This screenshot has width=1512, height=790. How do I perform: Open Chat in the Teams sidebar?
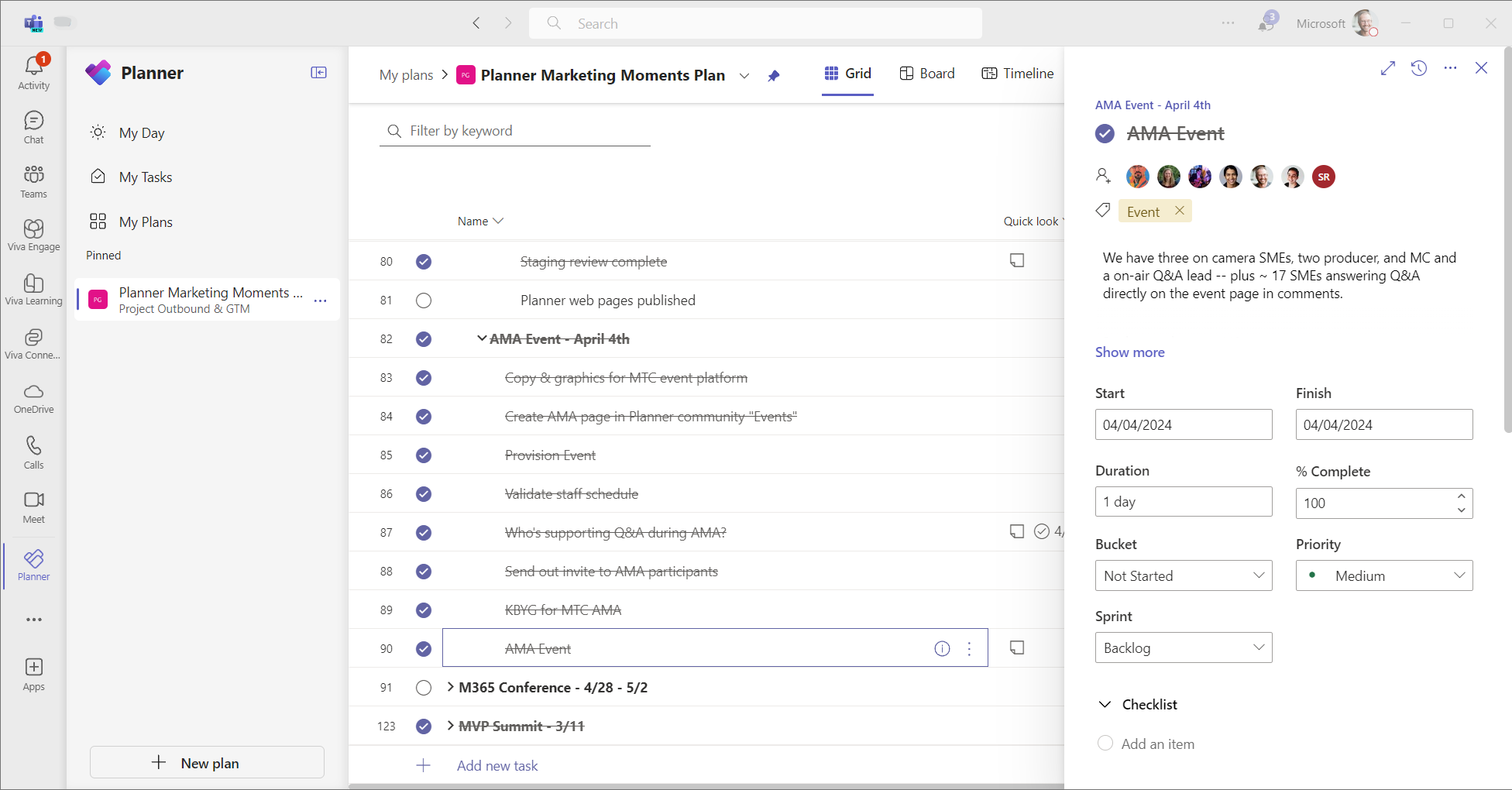point(34,128)
